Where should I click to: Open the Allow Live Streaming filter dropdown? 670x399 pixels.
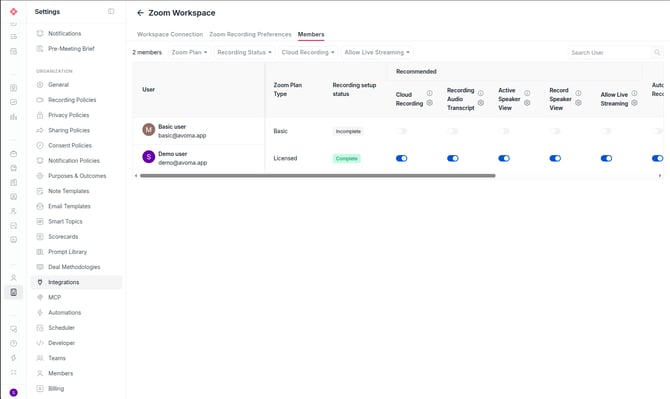[x=377, y=52]
